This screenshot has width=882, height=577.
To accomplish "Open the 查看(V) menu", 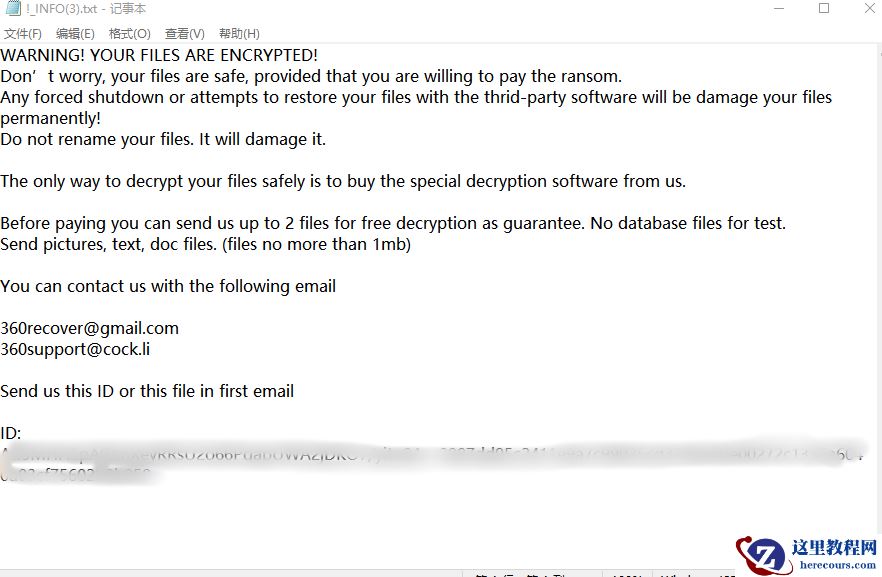I will coord(185,34).
